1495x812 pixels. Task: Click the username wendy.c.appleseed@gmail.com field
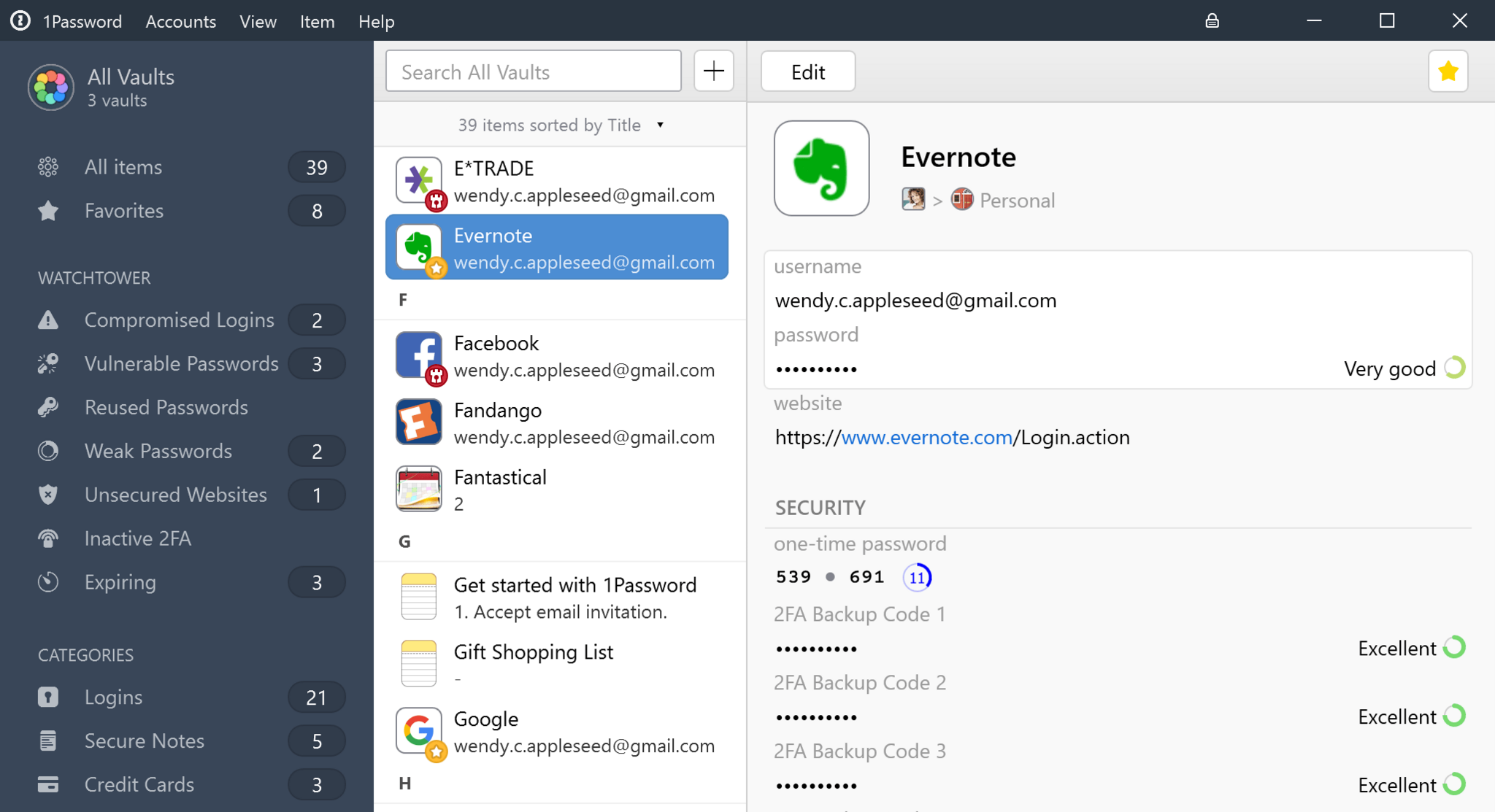click(x=916, y=301)
